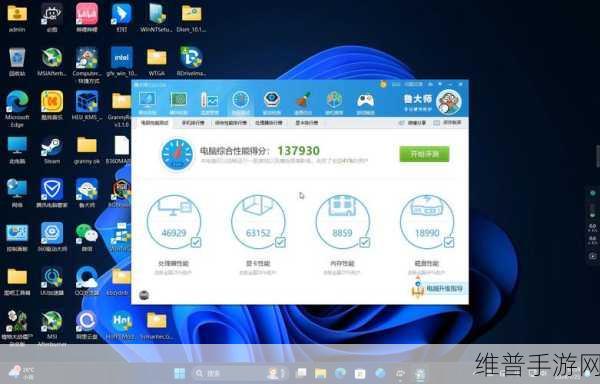Click the blue speedometer gauge icon

[177, 154]
